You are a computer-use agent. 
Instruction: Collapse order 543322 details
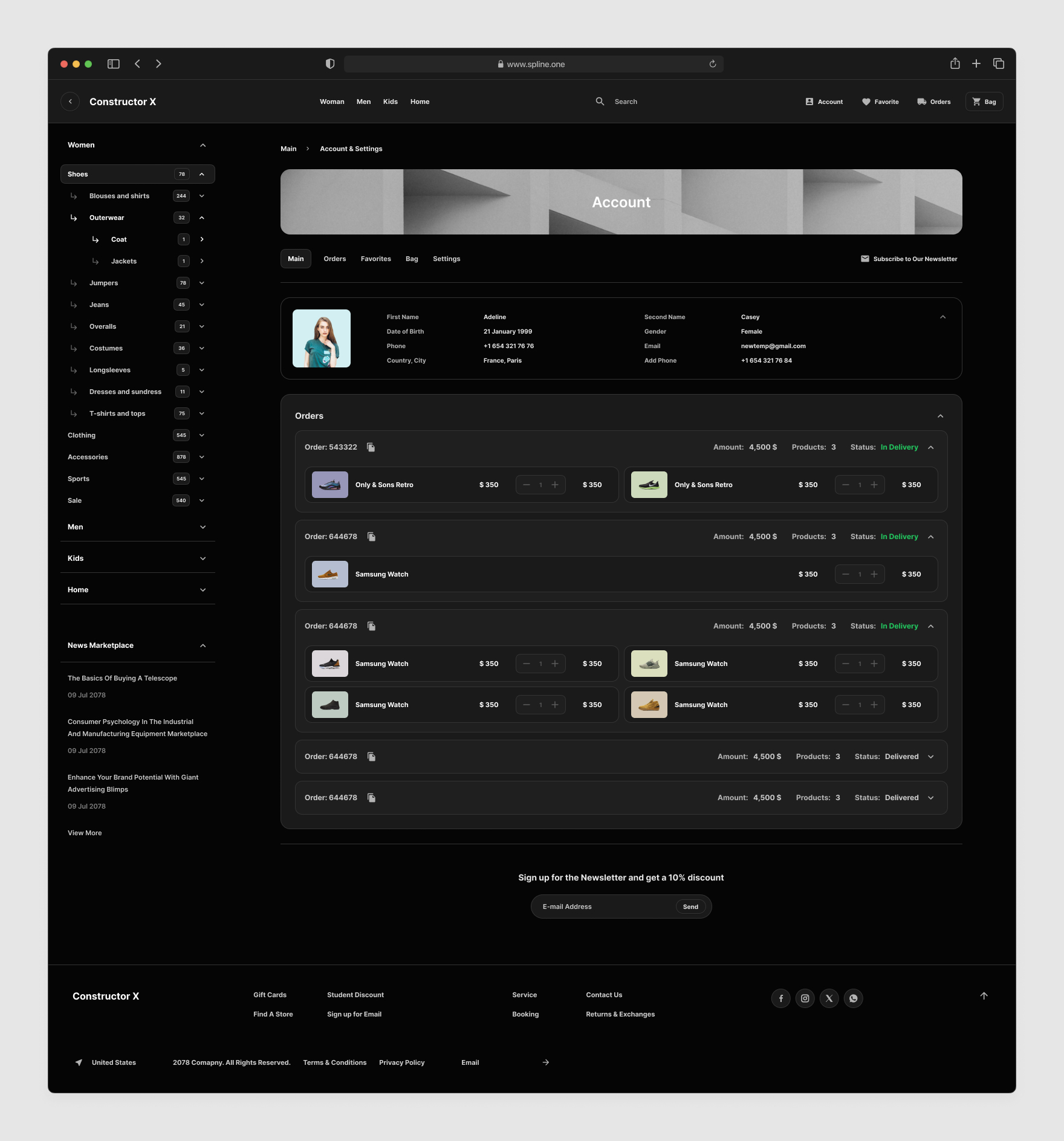point(931,447)
